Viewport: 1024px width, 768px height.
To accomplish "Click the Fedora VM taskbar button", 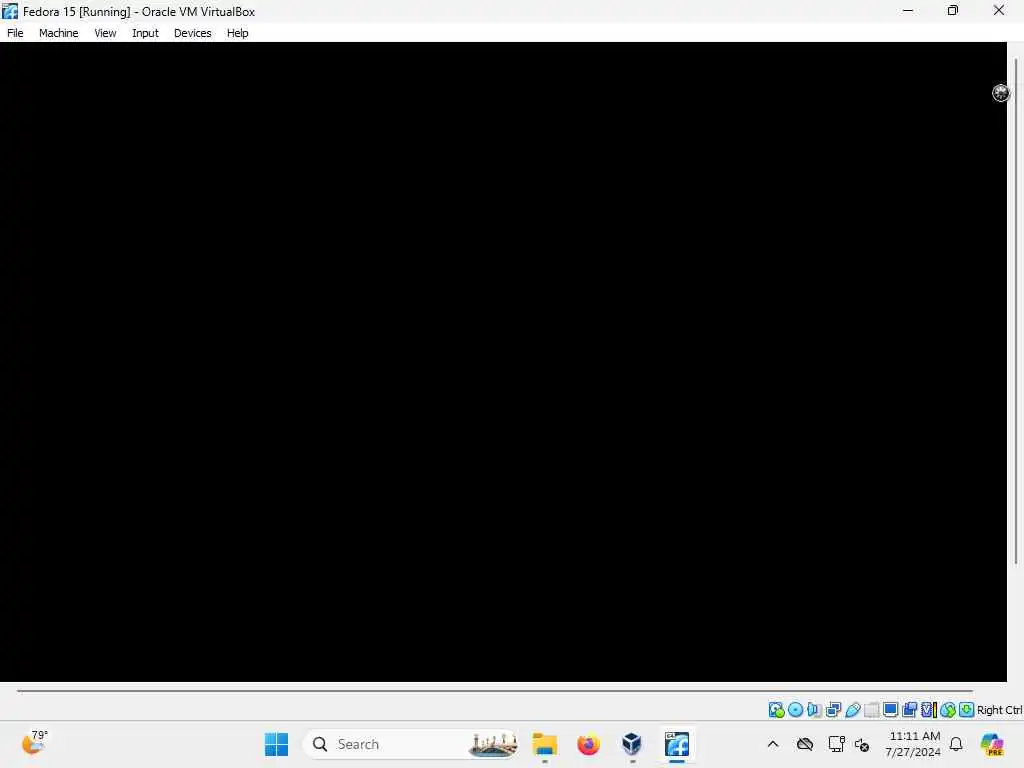I will (677, 744).
